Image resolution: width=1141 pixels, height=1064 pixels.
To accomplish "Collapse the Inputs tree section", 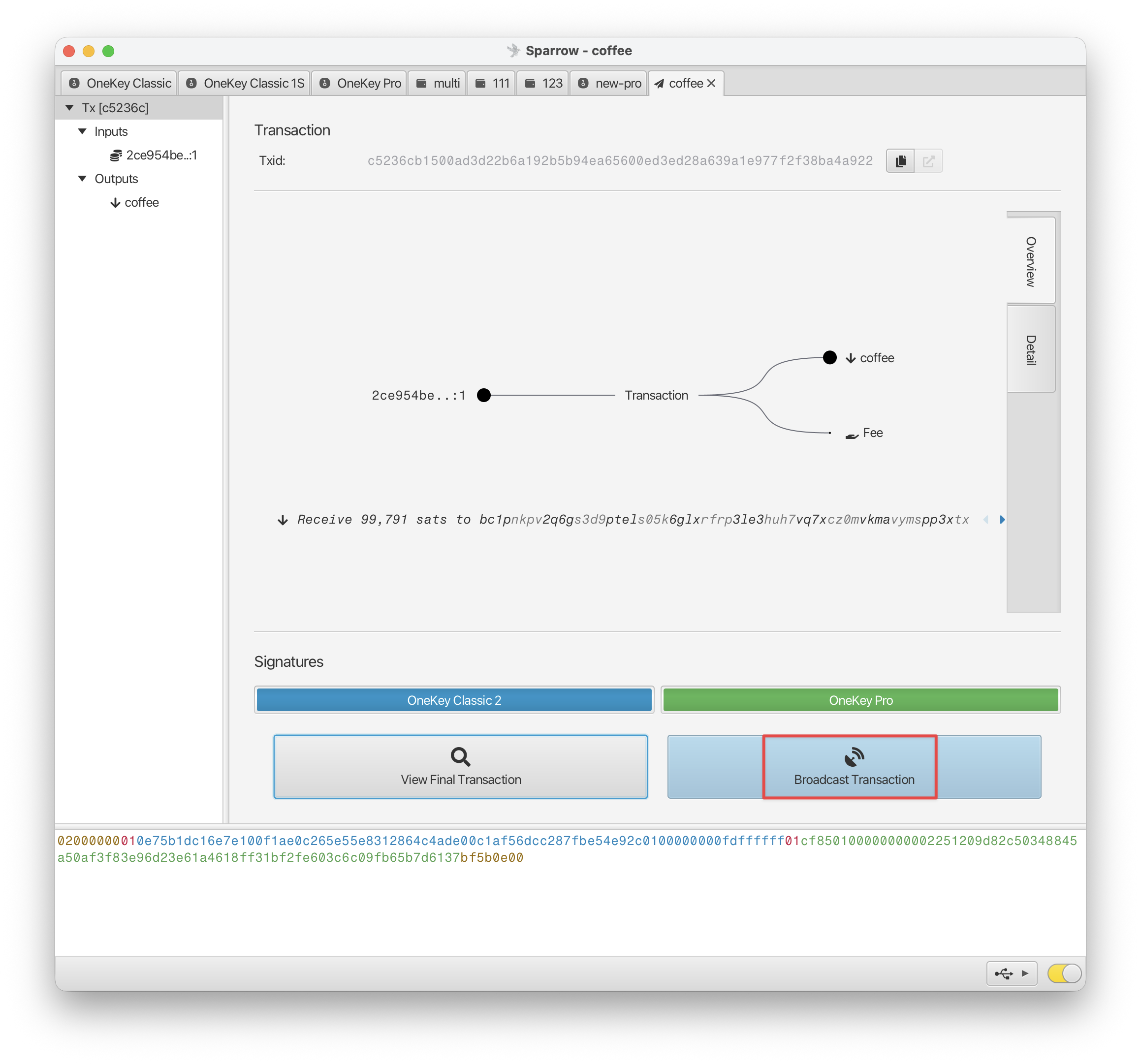I will click(82, 131).
